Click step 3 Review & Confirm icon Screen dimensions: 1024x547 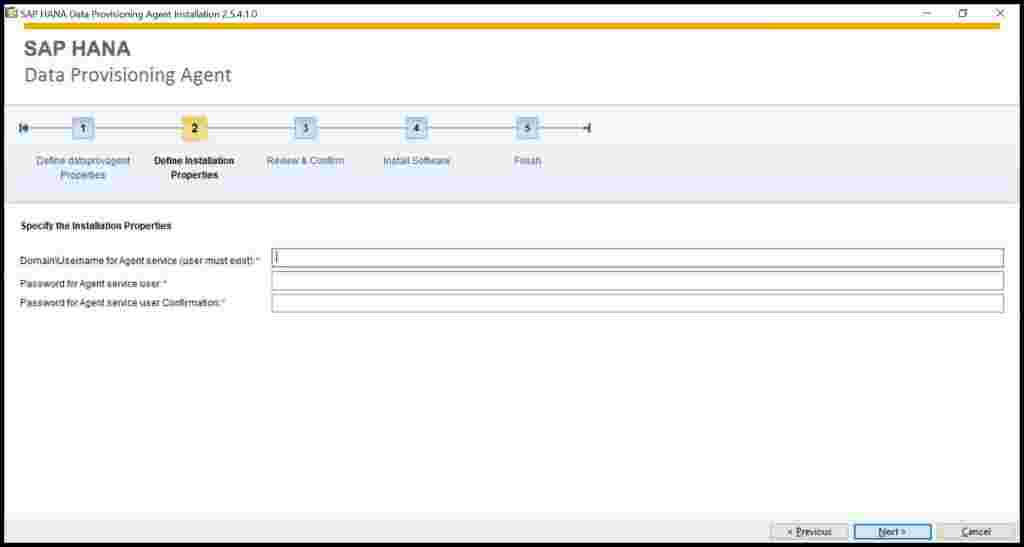(x=305, y=129)
